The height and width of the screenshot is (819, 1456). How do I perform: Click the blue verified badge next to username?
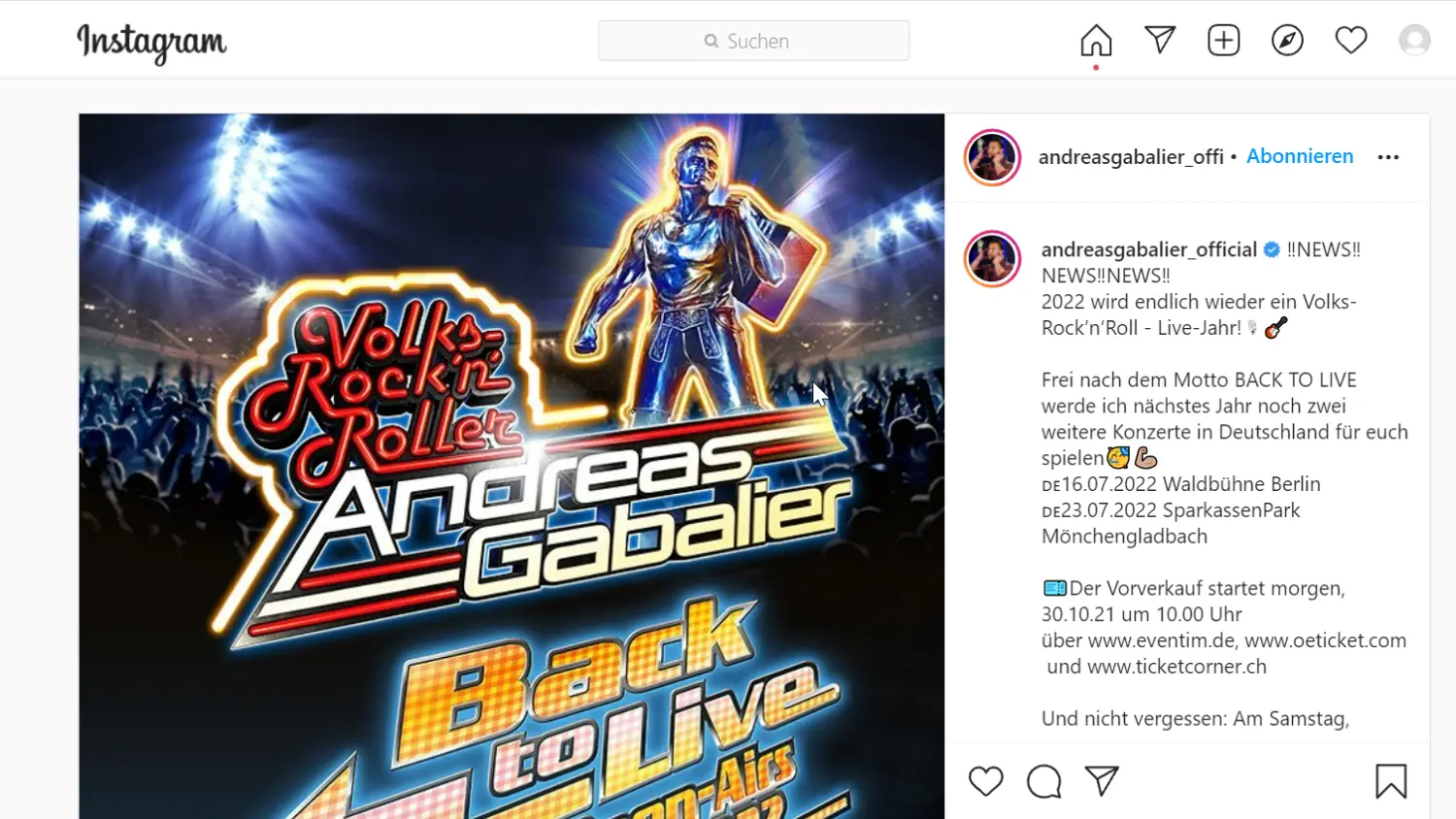click(1272, 250)
